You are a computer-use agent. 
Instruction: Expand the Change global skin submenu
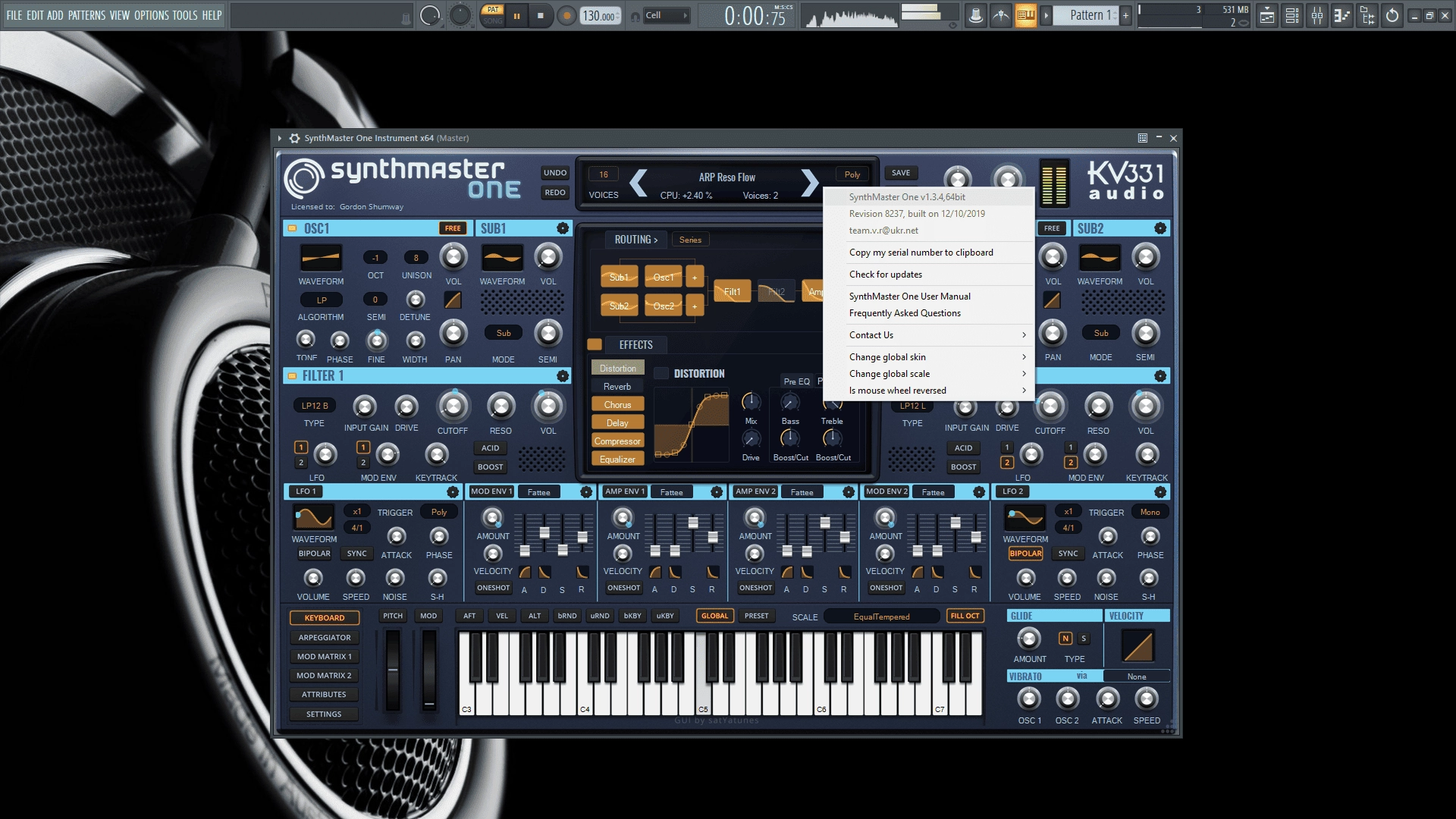pos(929,357)
